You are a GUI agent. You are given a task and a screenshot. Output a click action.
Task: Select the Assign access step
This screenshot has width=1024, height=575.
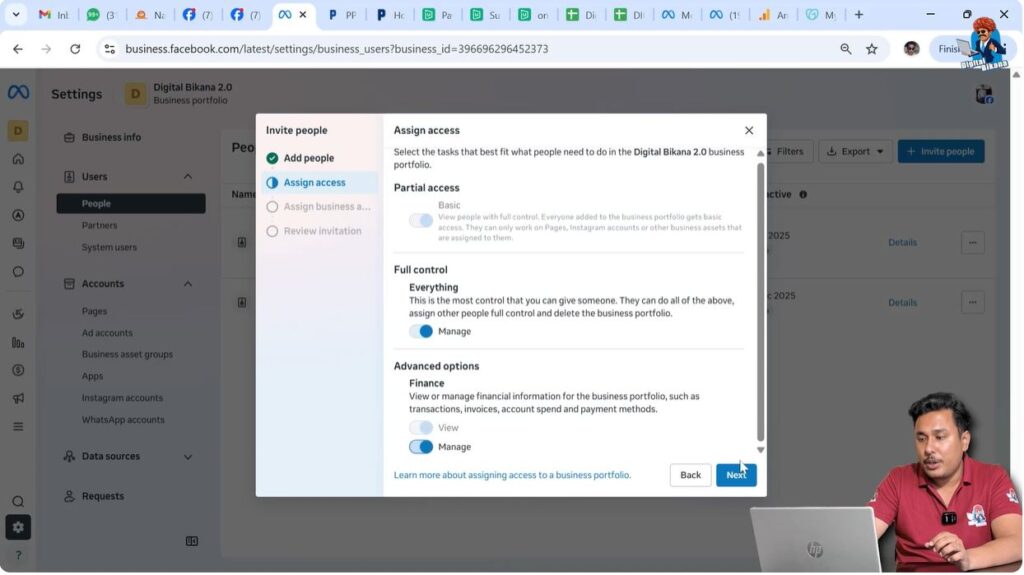coord(319,183)
